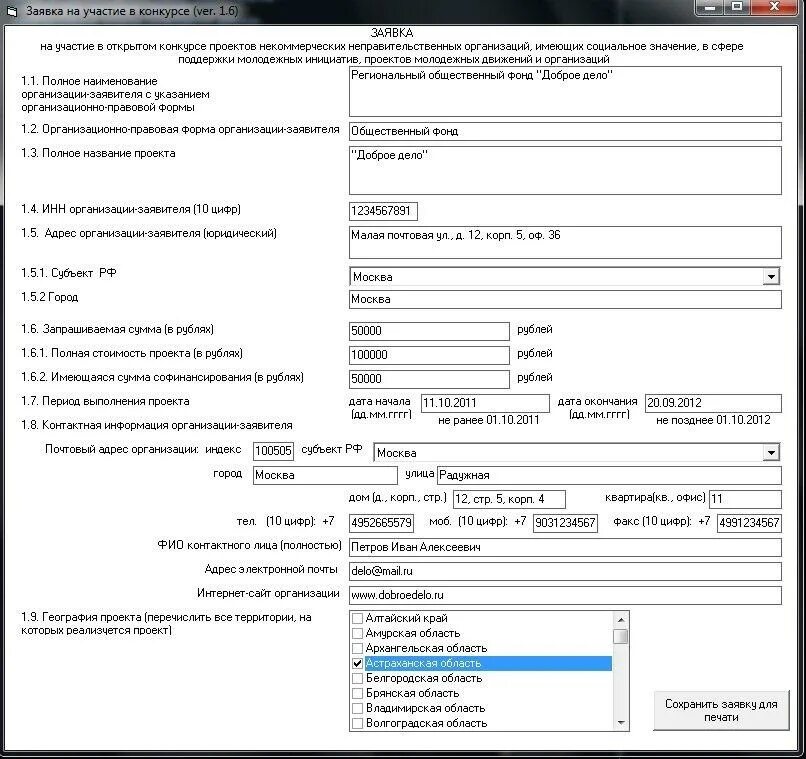Check the Волгоградская область checkbox
Viewport: 806px width, 759px height.
(357, 723)
